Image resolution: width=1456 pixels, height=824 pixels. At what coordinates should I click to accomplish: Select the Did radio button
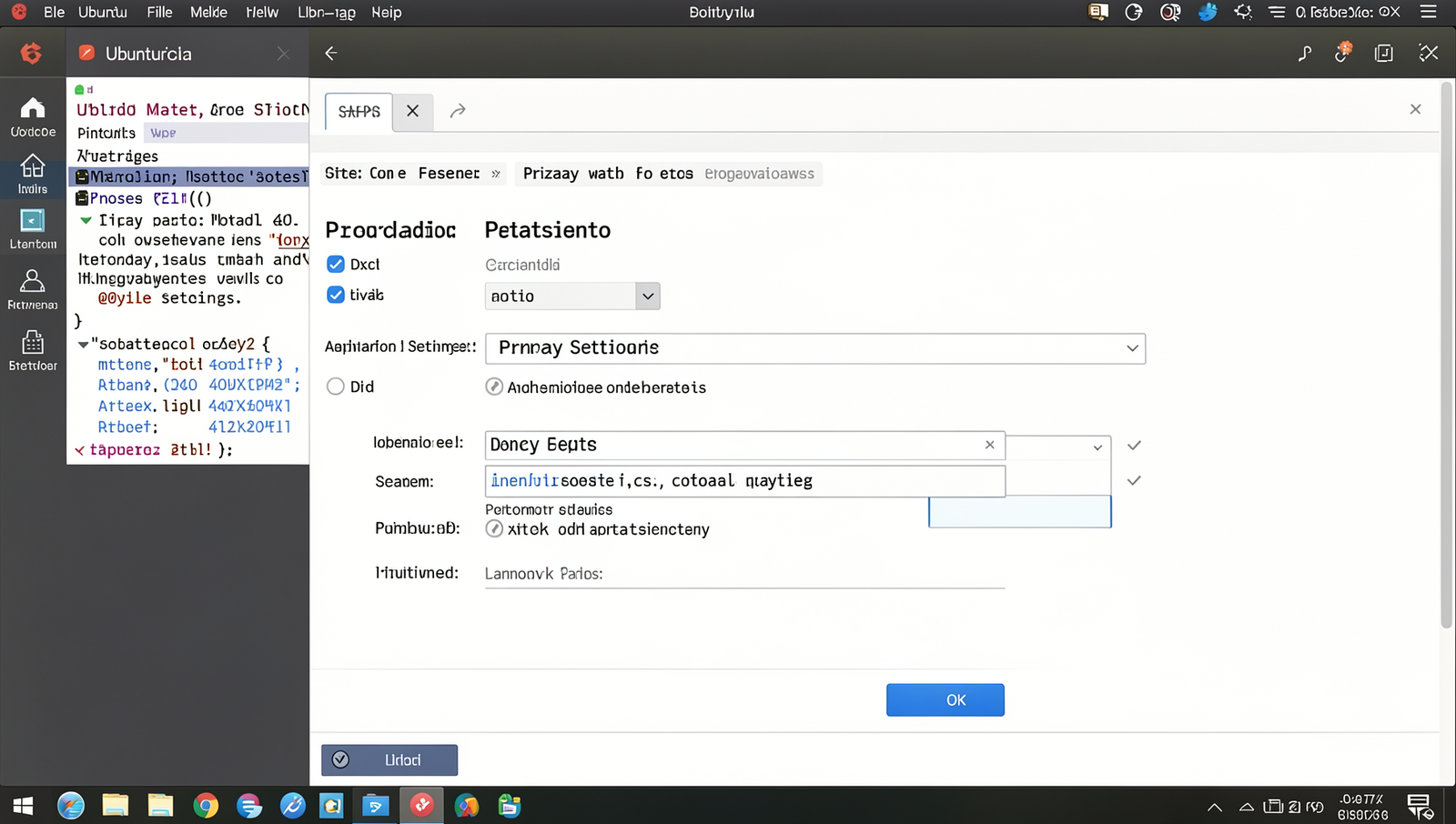336,387
